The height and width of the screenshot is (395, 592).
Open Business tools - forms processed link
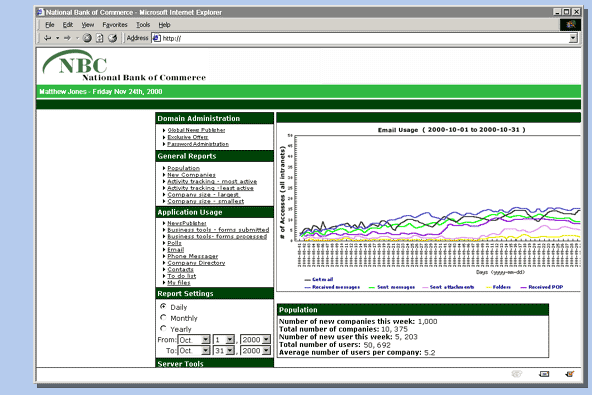point(217,236)
